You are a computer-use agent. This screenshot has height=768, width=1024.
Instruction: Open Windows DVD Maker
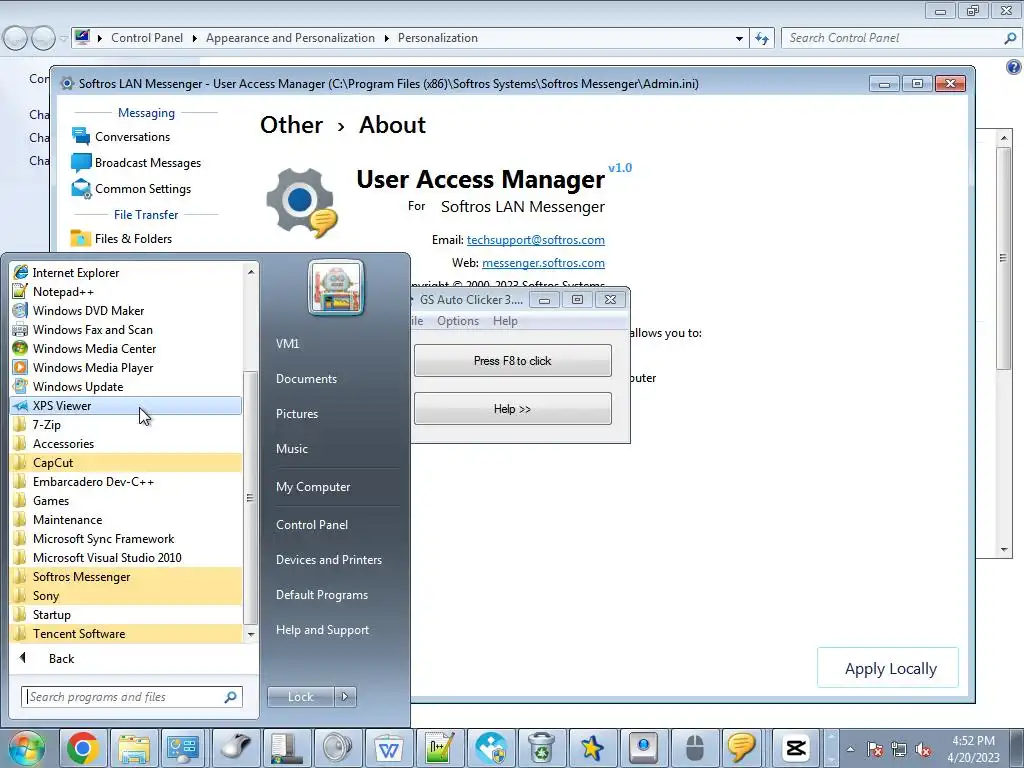click(126, 311)
